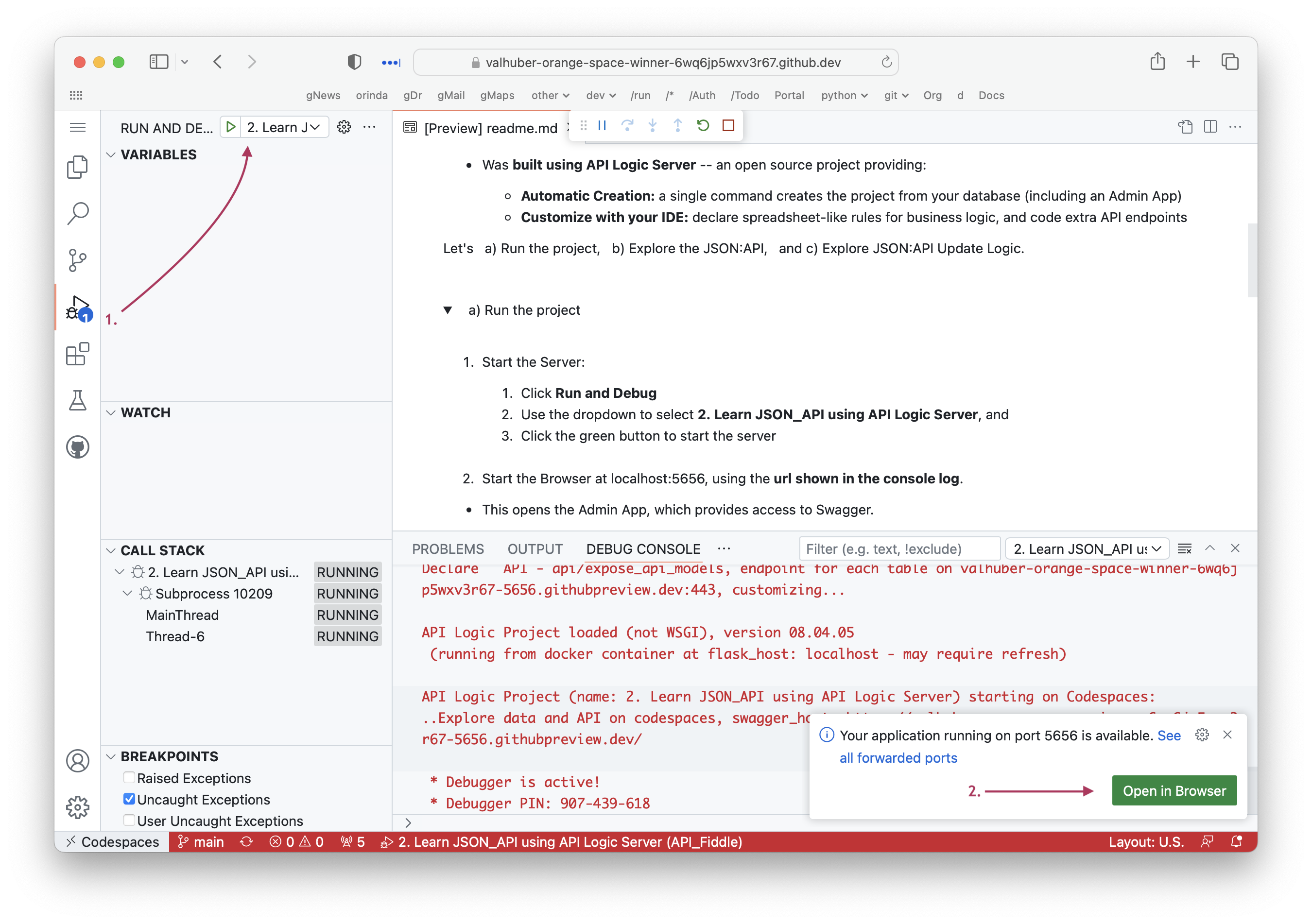Image resolution: width=1312 pixels, height=924 pixels.
Task: Open the Extensions view
Action: click(x=77, y=354)
